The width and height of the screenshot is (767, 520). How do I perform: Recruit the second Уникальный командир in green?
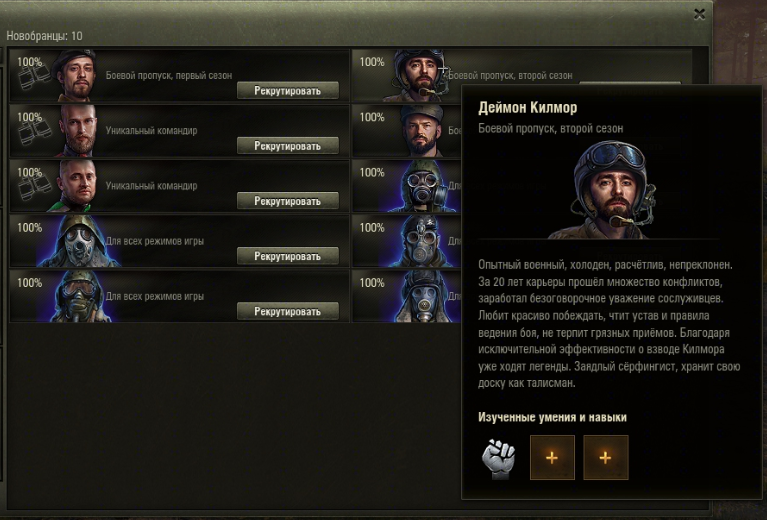288,201
